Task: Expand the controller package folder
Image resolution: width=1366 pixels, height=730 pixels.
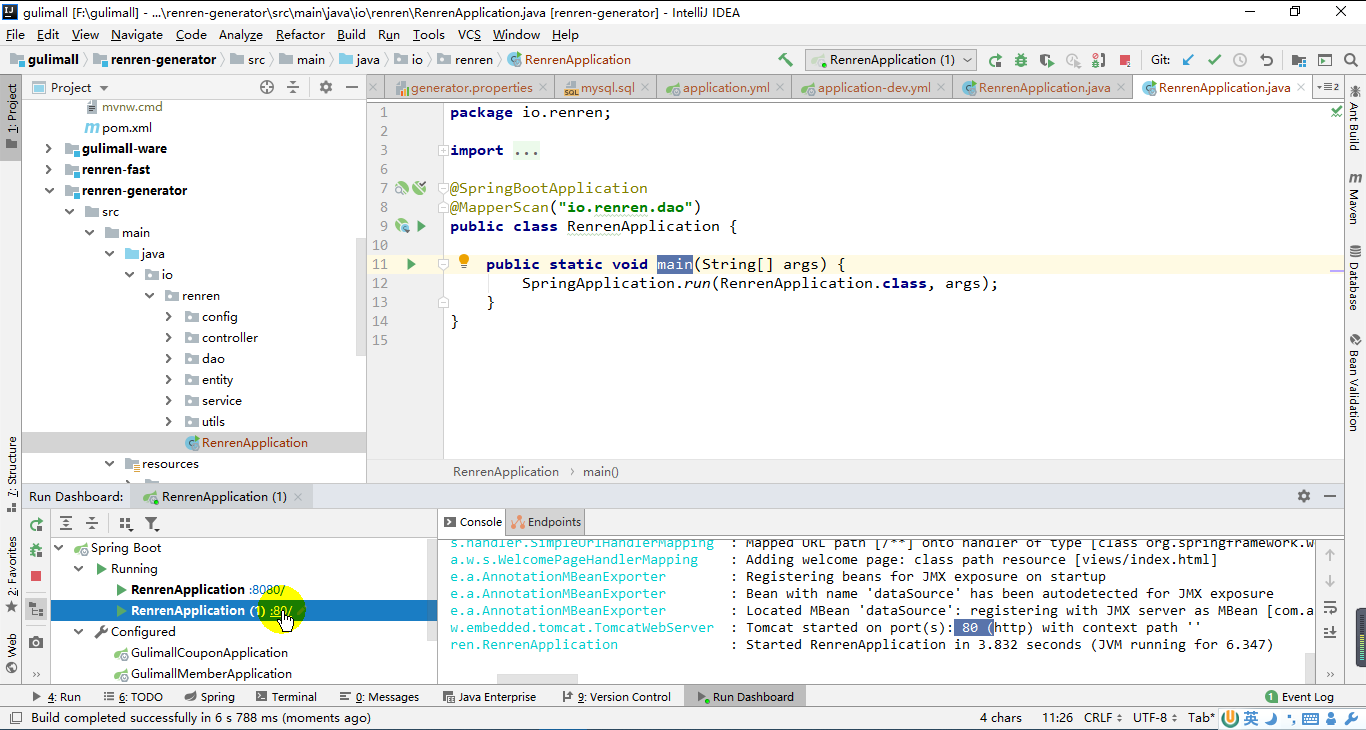Action: pos(168,338)
